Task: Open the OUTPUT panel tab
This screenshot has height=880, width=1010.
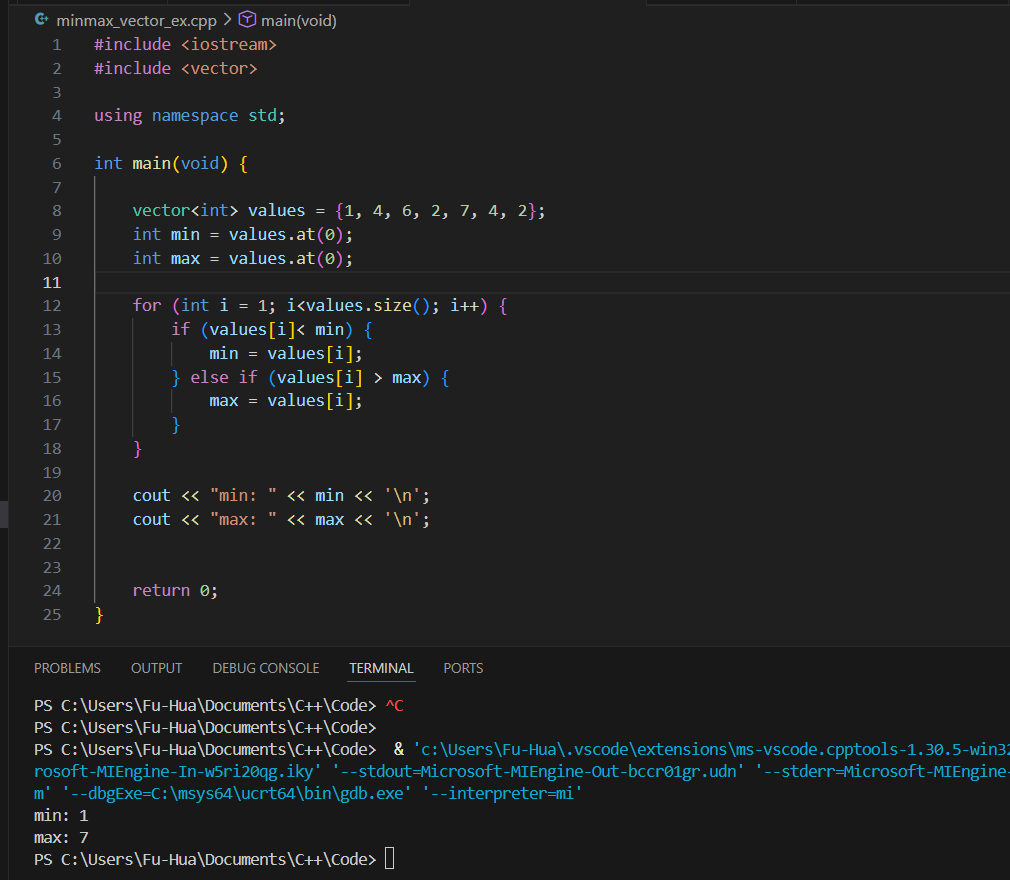Action: pos(156,668)
